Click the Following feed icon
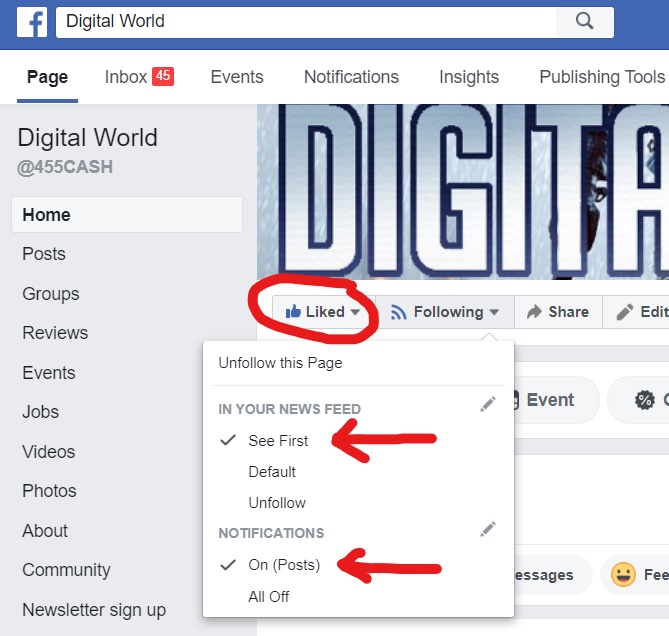Viewport: 669px width, 636px height. click(398, 312)
